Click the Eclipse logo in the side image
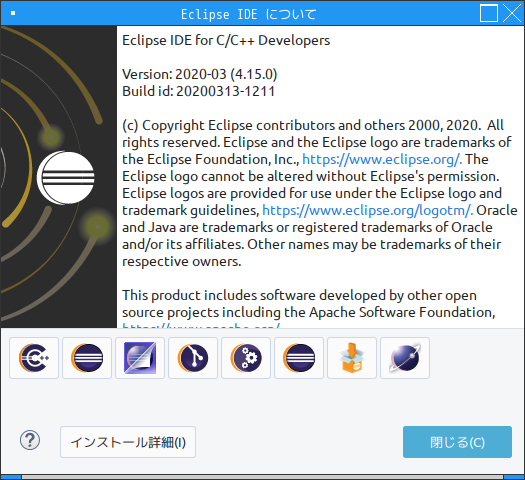The height and width of the screenshot is (480, 525). click(x=66, y=177)
